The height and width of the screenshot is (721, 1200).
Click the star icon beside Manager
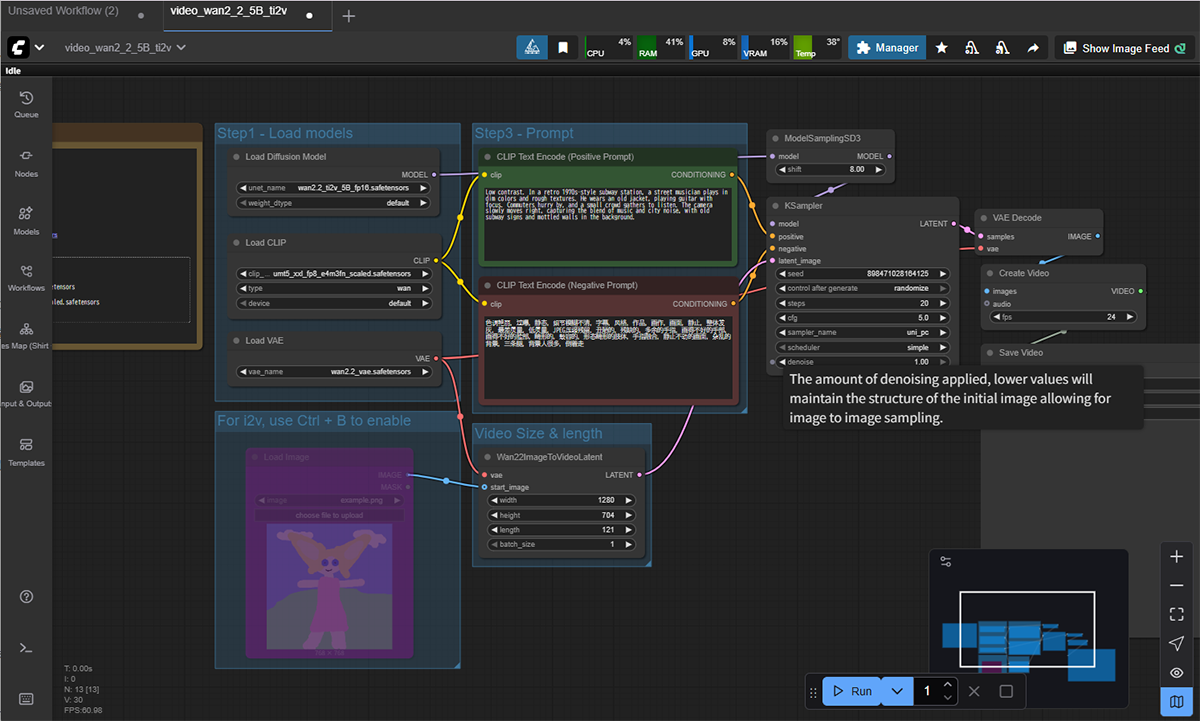(x=941, y=48)
